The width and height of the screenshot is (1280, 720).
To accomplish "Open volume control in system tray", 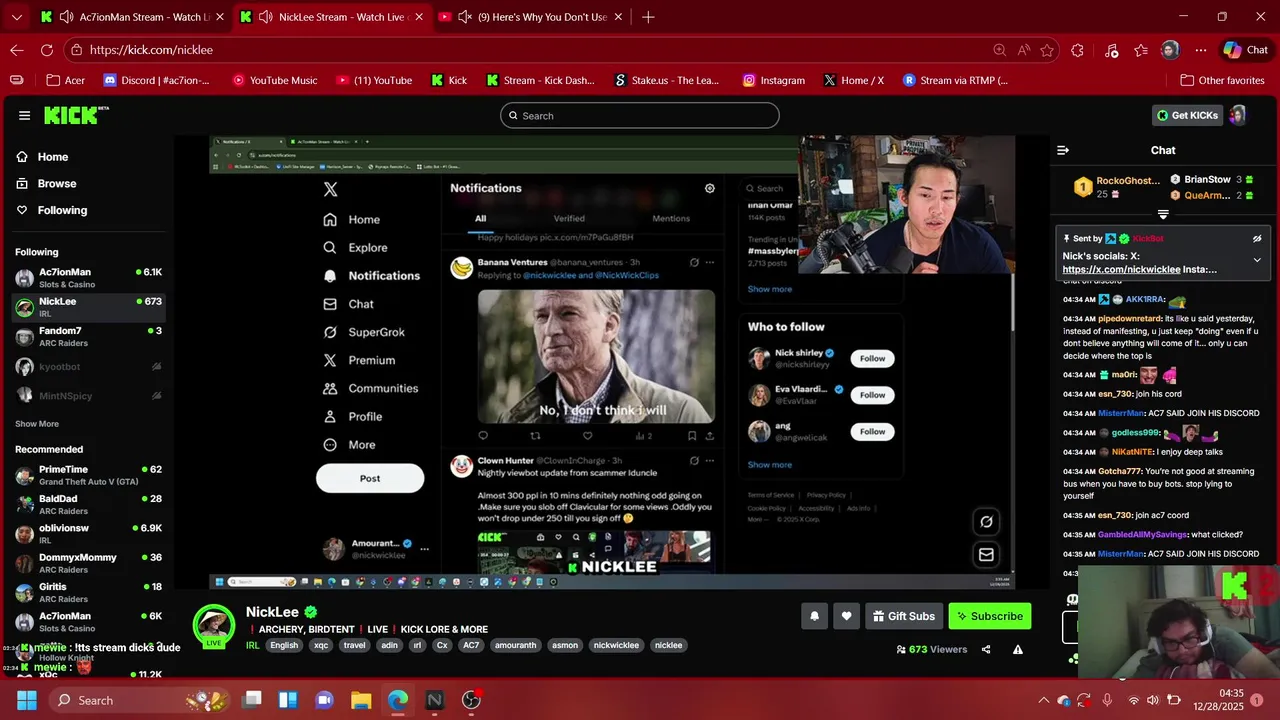I will click(x=1153, y=700).
